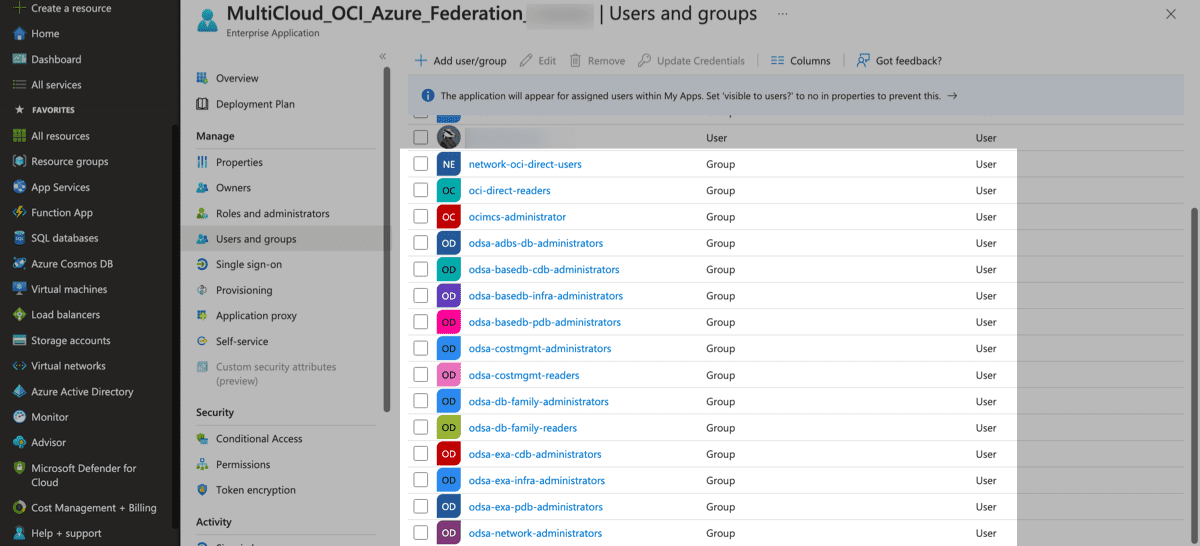Screen dimensions: 1200x546
Task: Open the Home icon in the sidebar
Action: 19,33
